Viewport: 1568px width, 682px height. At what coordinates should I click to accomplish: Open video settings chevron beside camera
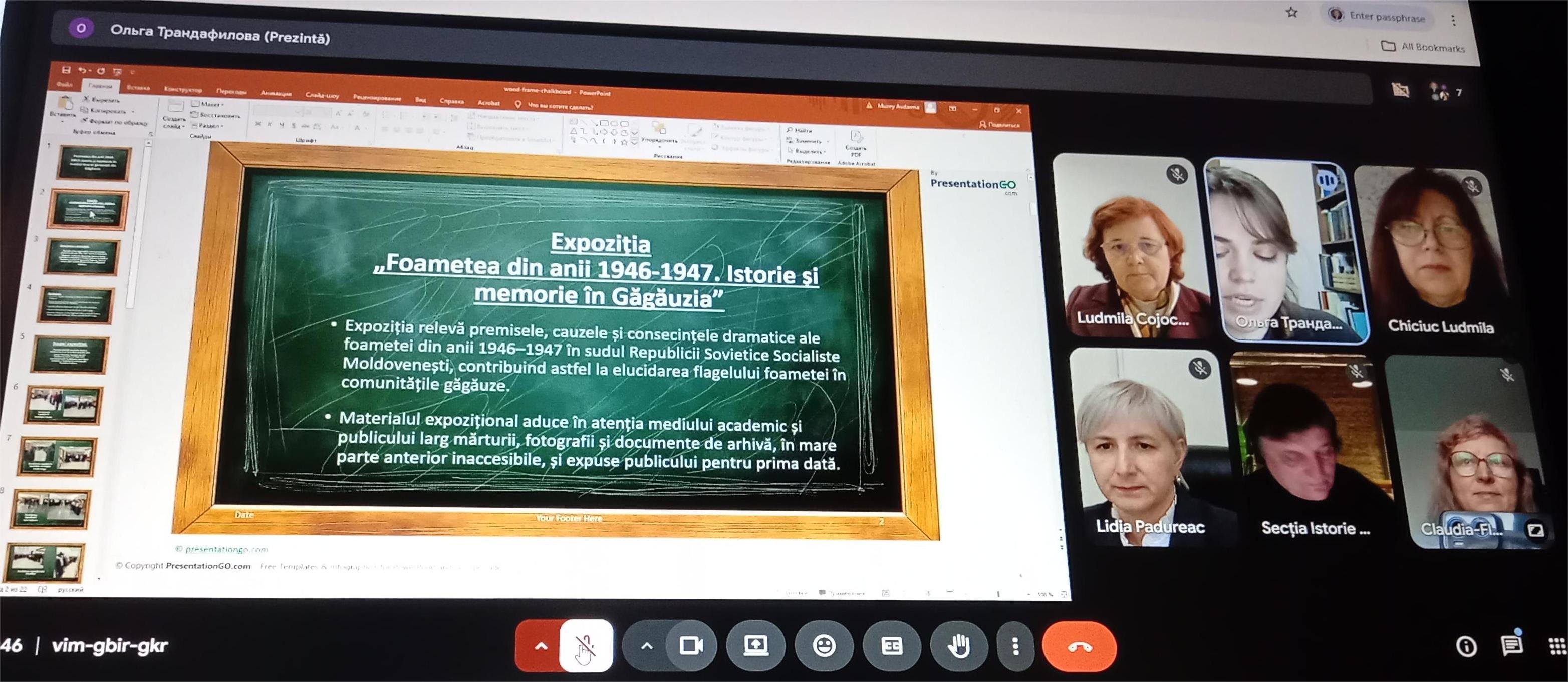(646, 646)
